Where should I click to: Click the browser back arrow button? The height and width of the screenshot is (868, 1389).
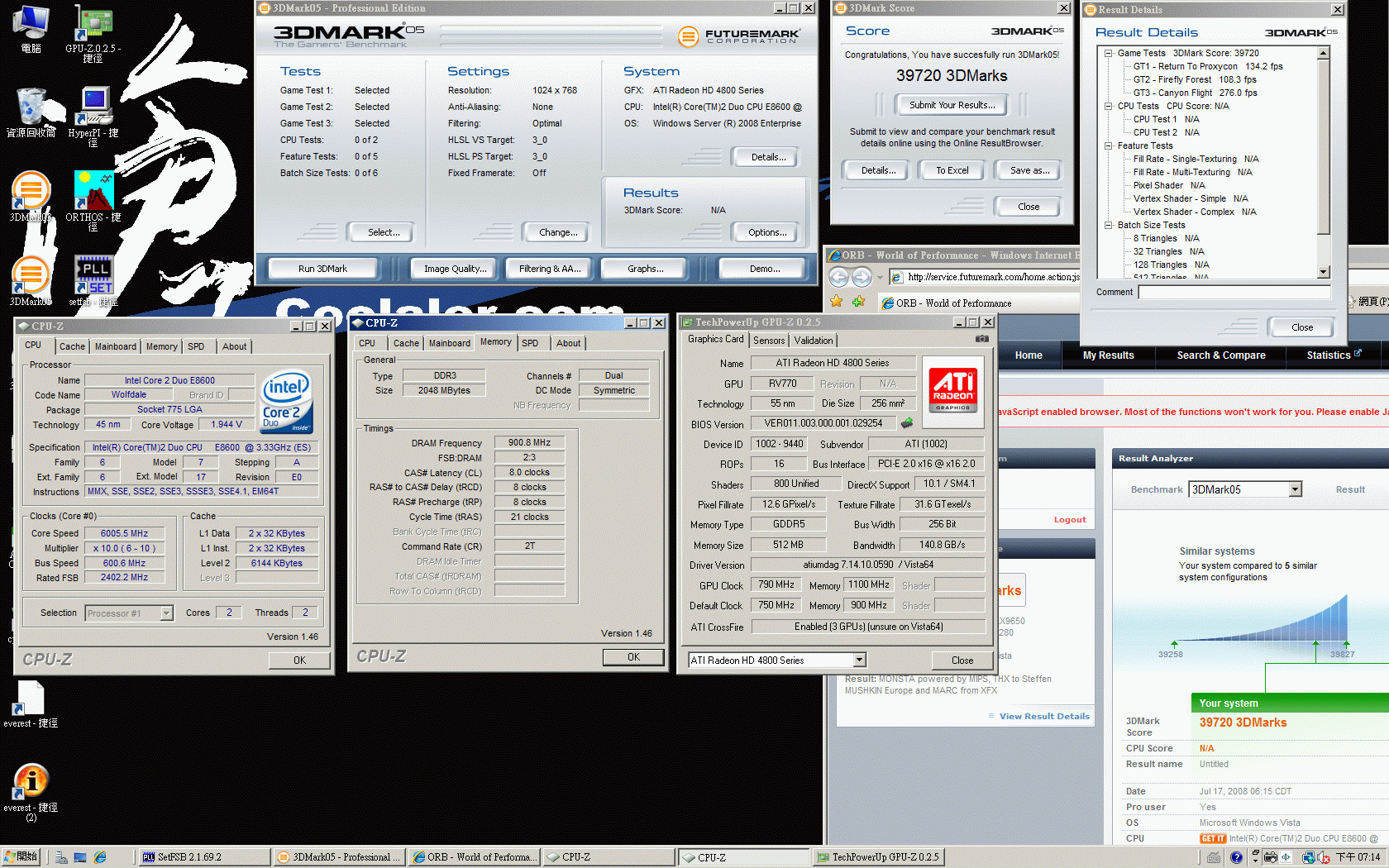pyautogui.click(x=838, y=277)
